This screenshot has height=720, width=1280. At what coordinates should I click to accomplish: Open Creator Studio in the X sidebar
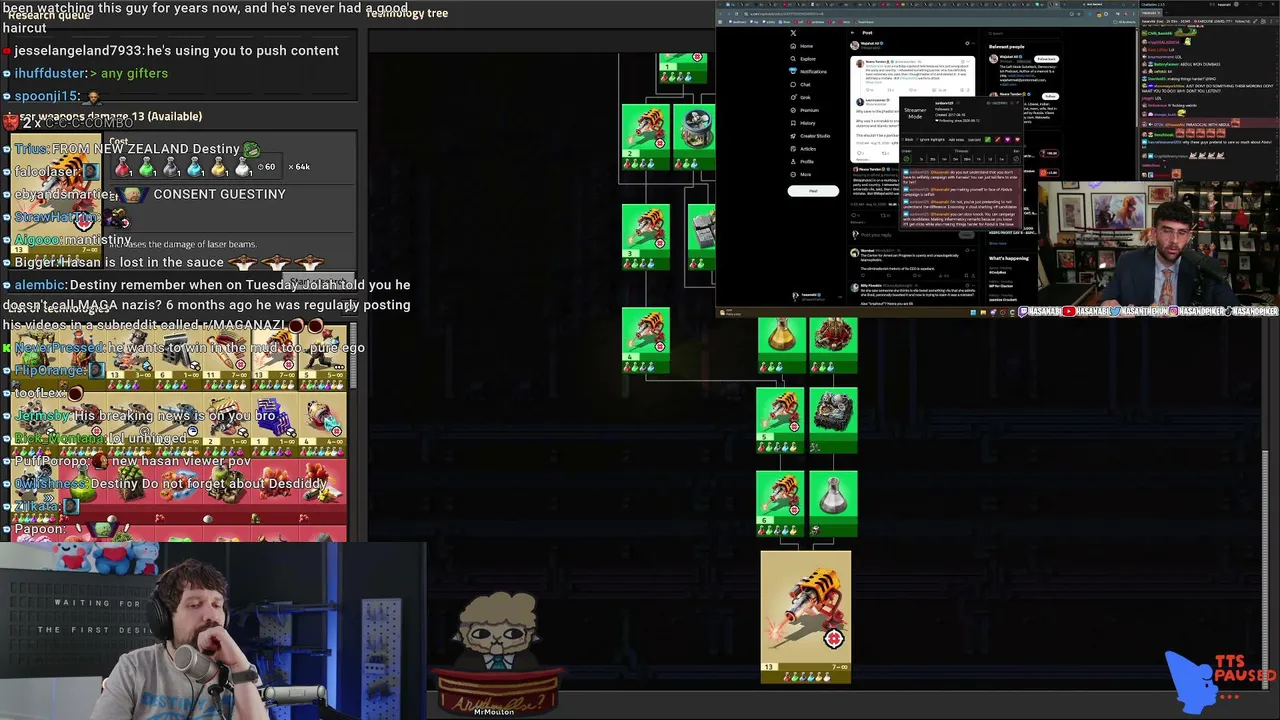tap(814, 136)
